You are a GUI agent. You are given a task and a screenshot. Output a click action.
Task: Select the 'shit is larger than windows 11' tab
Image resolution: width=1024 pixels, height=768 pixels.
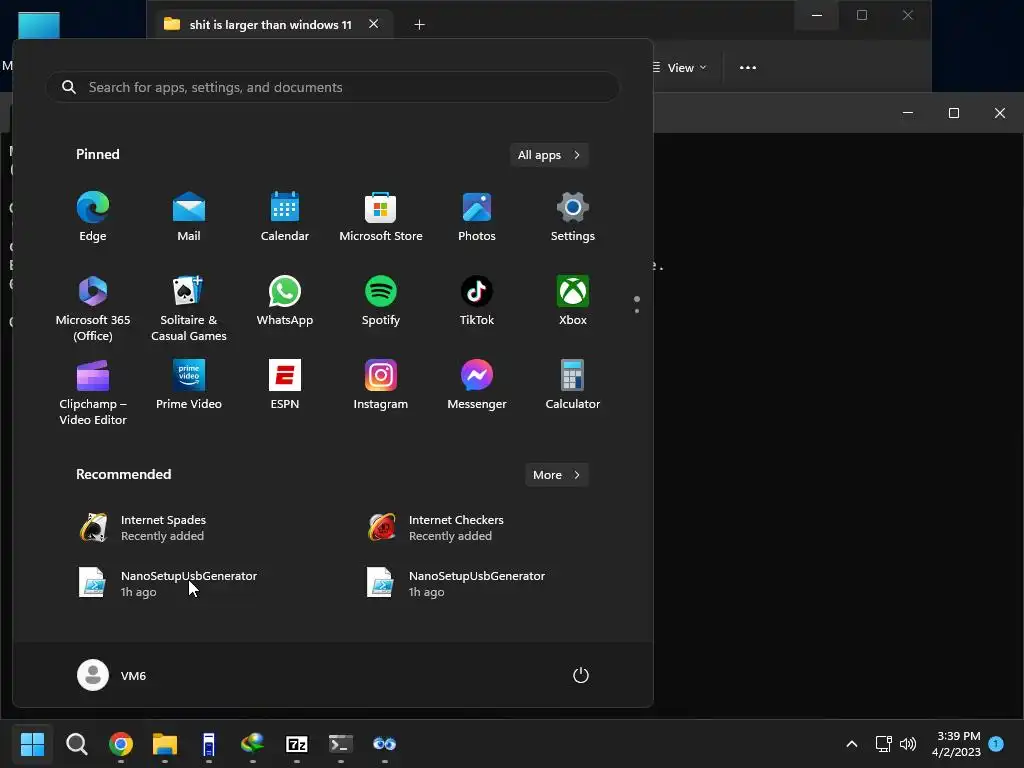point(270,24)
